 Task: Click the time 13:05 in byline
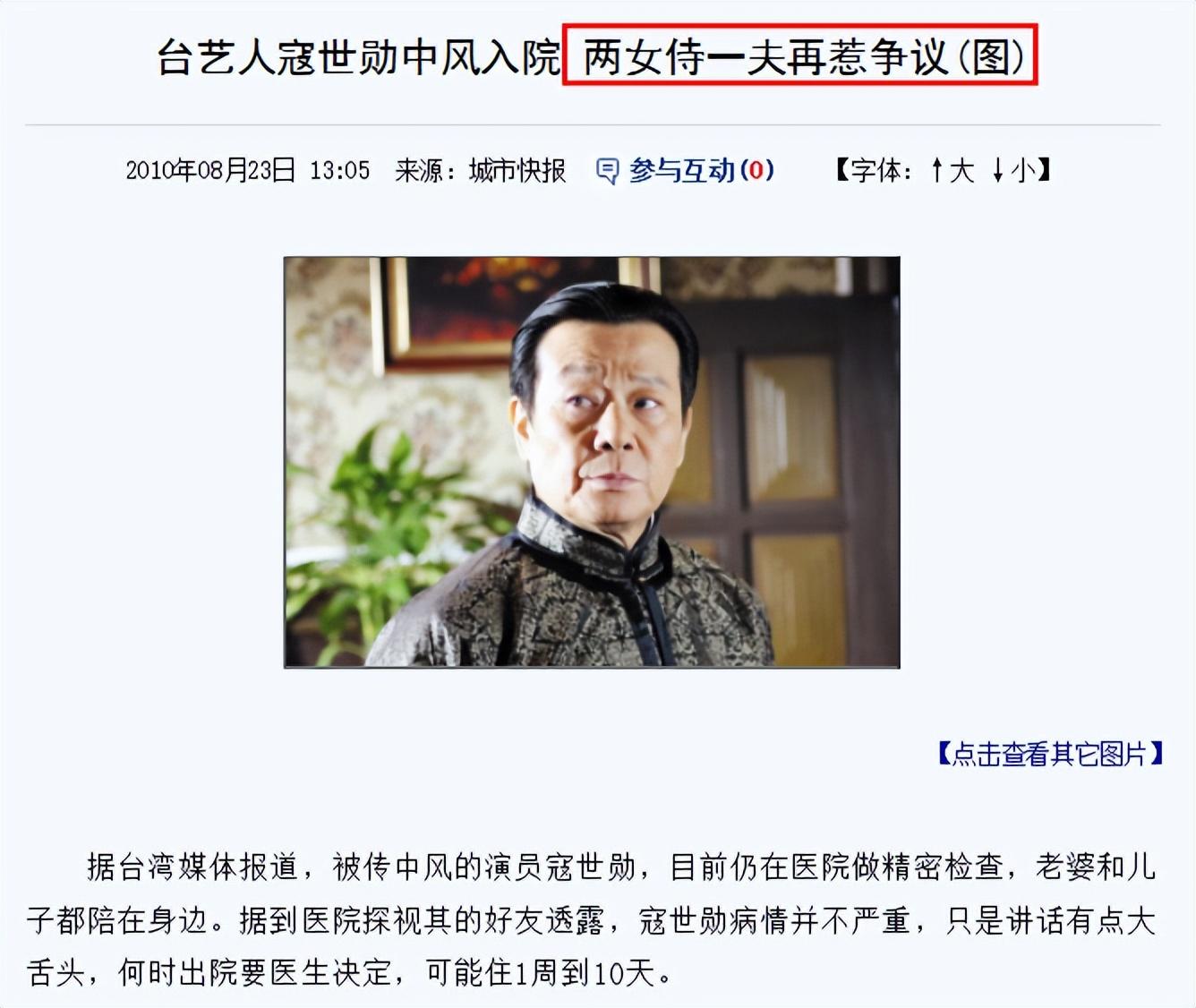[x=340, y=170]
